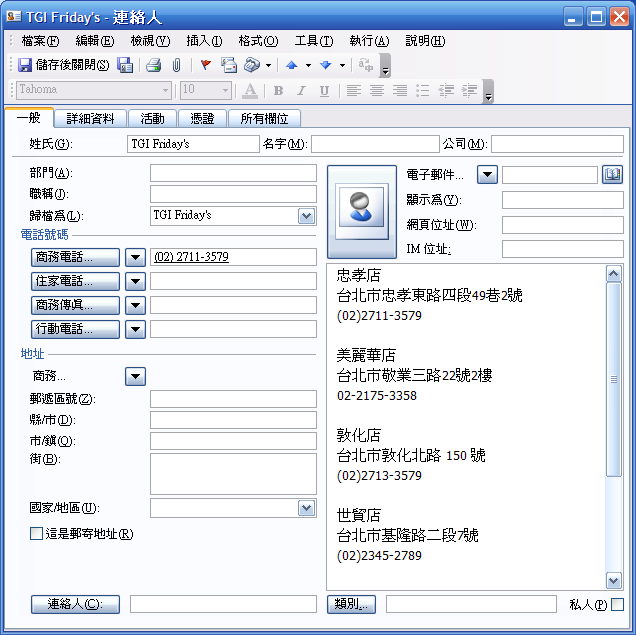Click the AutoDialer phone icon

tap(252, 65)
